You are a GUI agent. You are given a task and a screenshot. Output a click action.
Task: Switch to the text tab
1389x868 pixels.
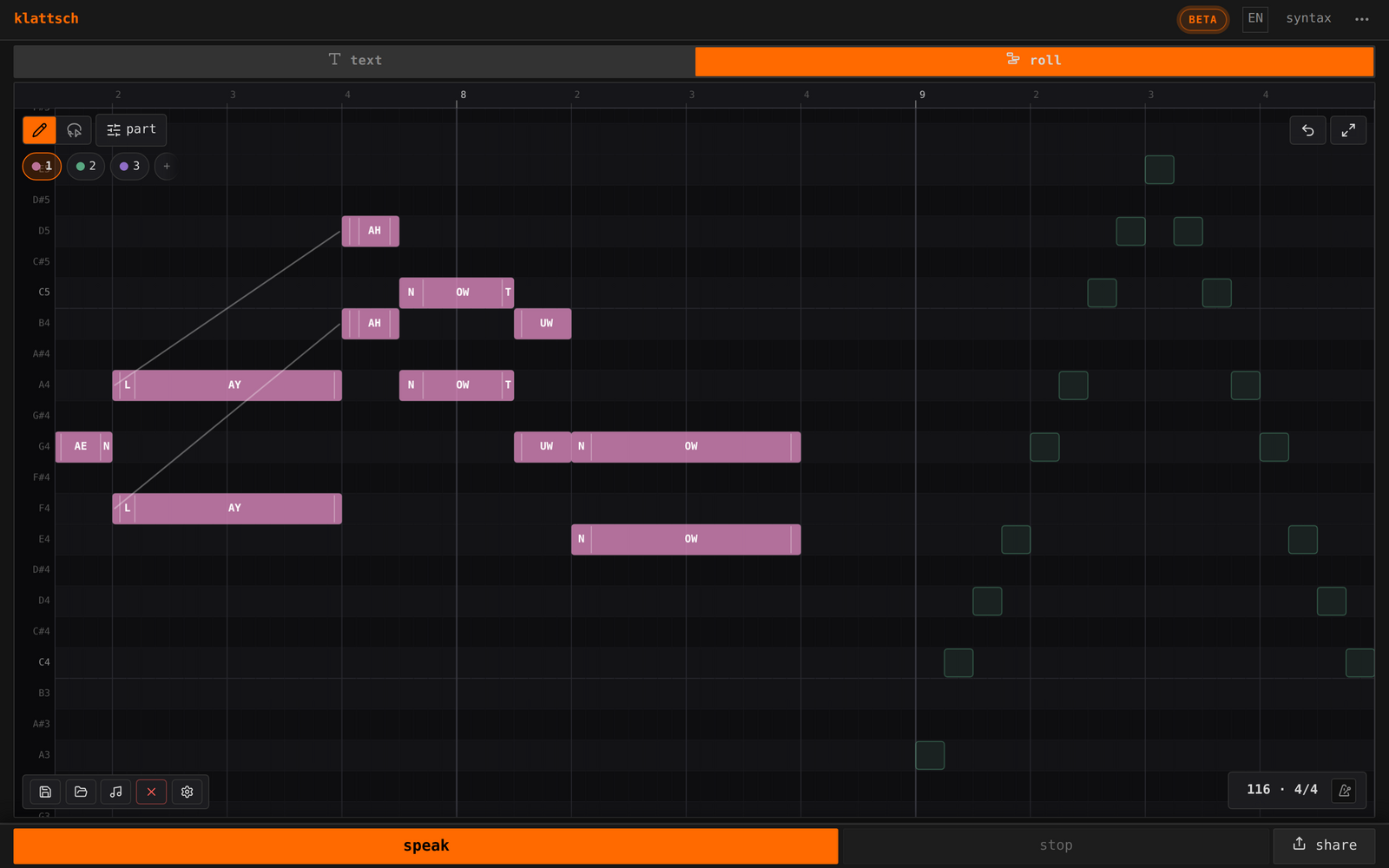point(354,61)
